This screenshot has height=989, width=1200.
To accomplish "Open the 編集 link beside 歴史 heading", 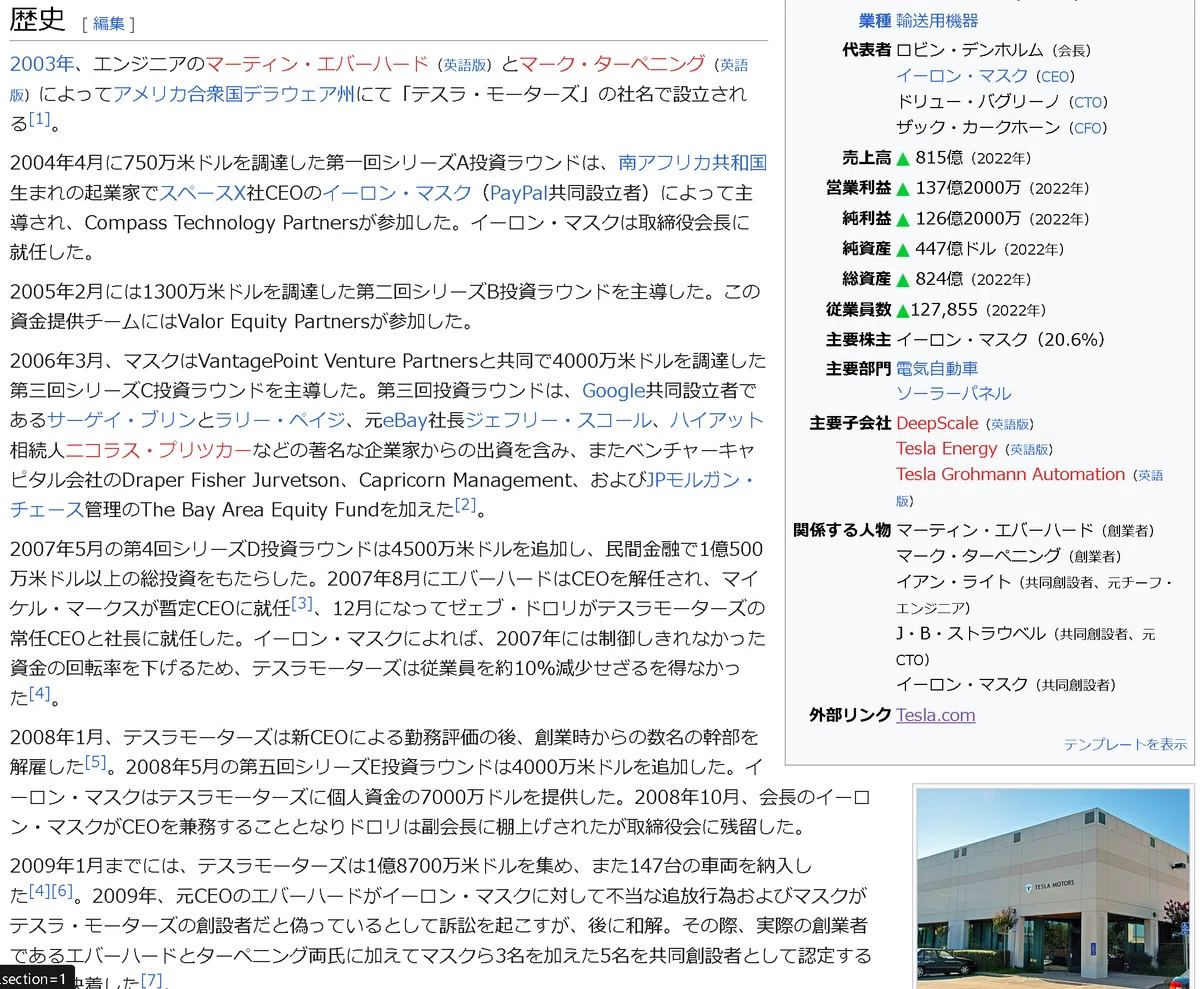I will tap(109, 23).
